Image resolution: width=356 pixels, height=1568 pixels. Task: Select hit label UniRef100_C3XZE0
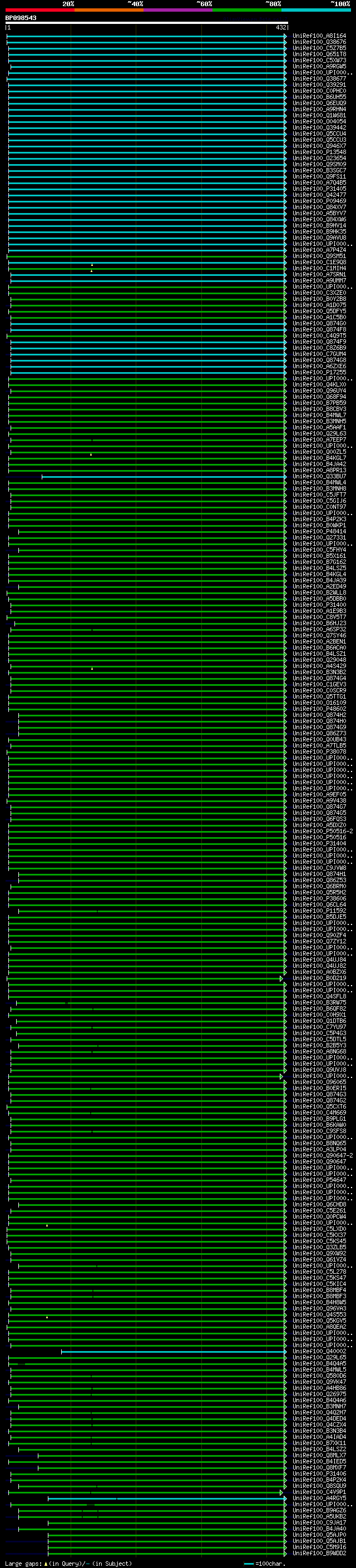click(319, 293)
